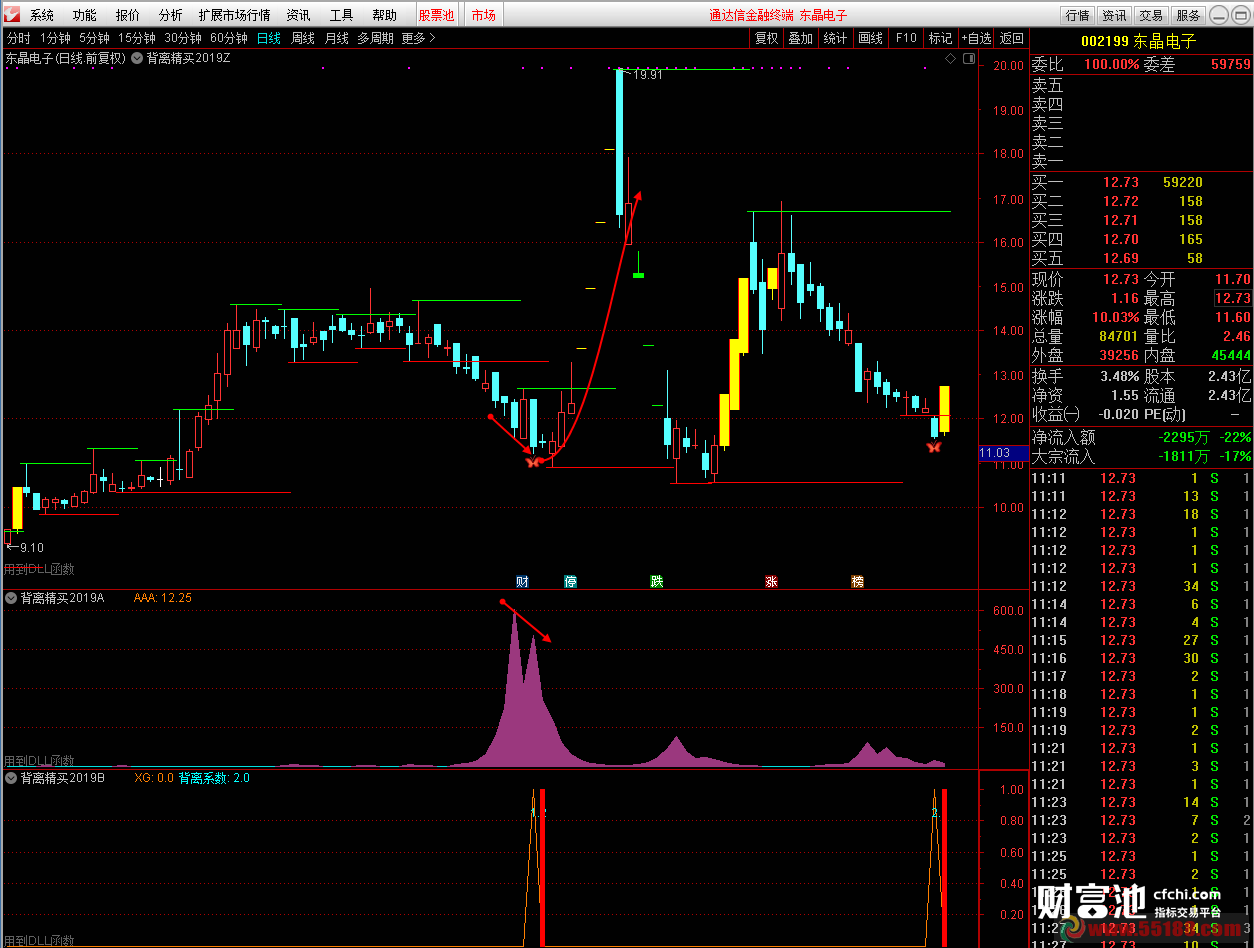
Task: Click the 买二 price 12.72
Action: pyautogui.click(x=1120, y=201)
